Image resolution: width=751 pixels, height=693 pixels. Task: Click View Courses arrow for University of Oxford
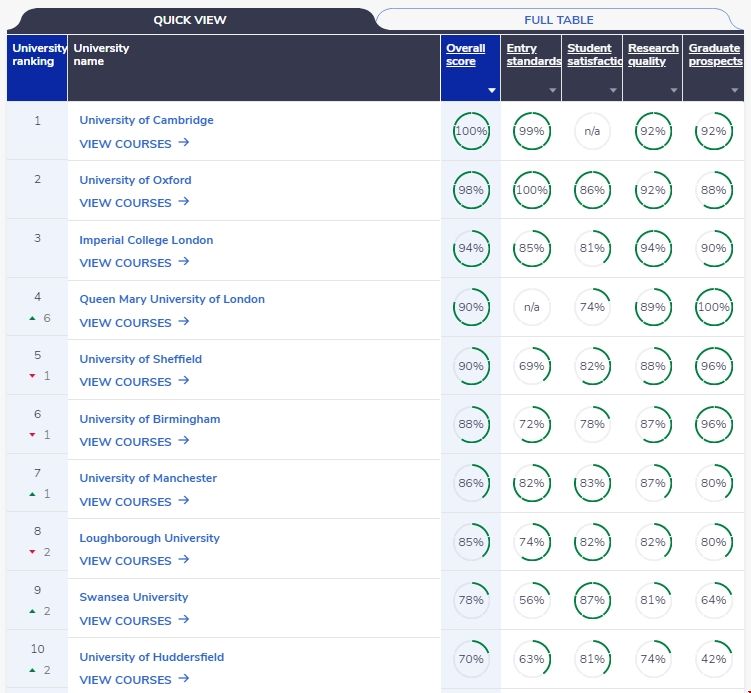(183, 202)
